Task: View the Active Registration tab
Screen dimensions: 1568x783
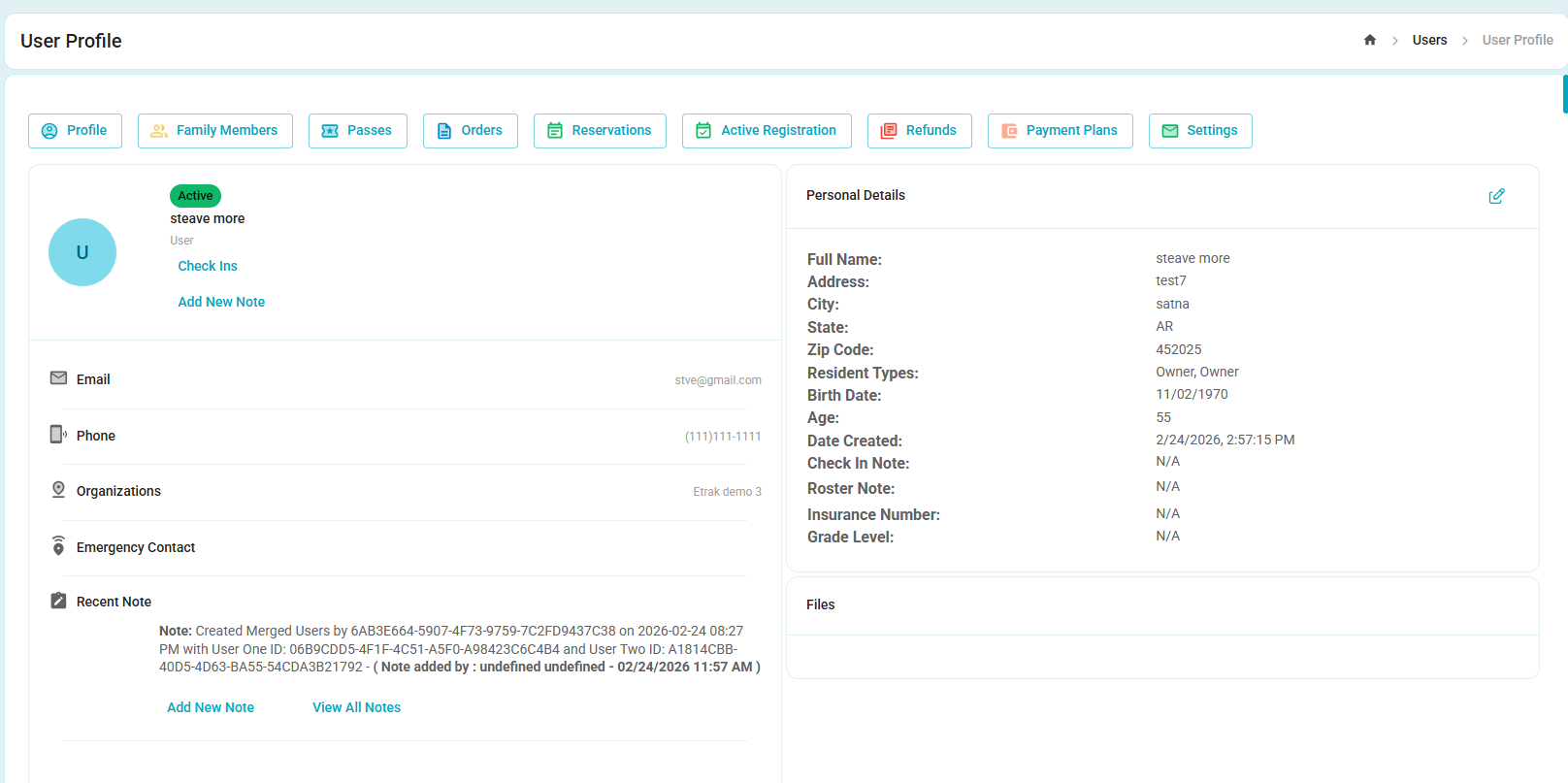Action: click(x=767, y=131)
